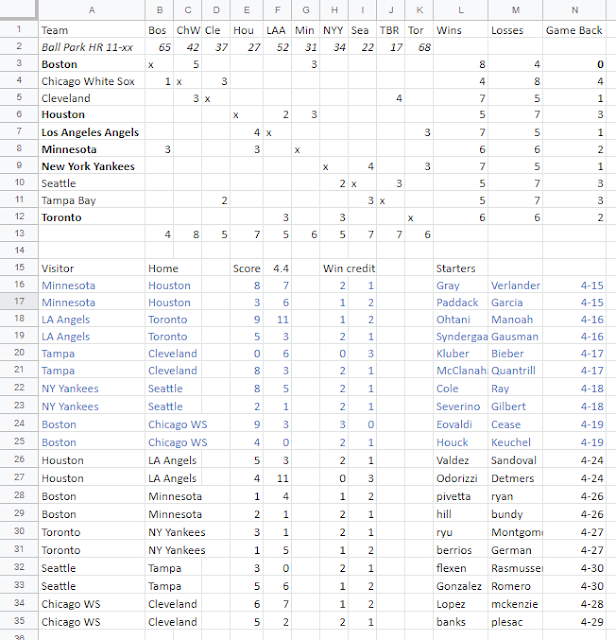
Task: Click the bold 'Minnesota' cell in row 8
Action: [x=92, y=149]
